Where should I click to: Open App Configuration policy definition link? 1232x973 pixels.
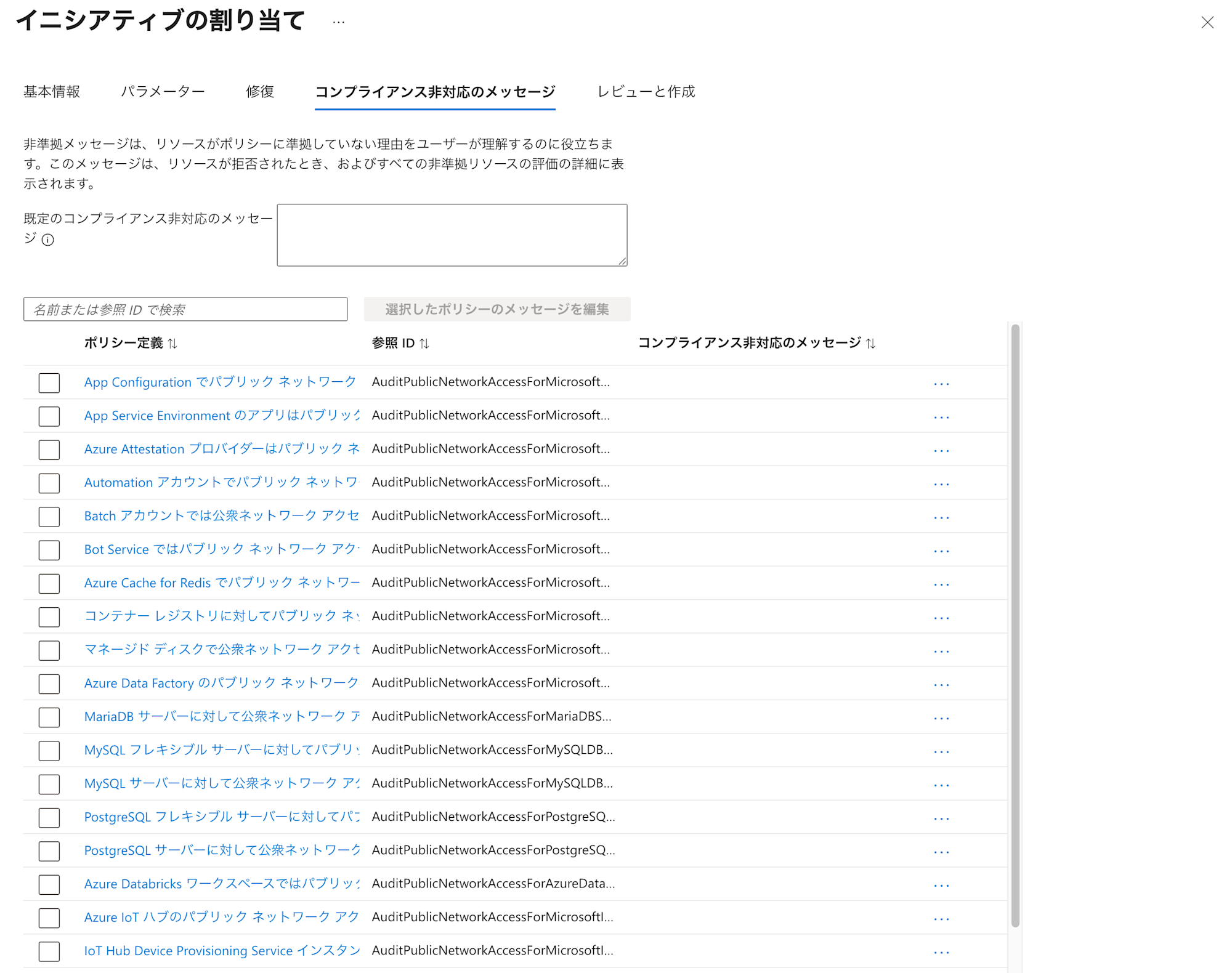click(220, 382)
